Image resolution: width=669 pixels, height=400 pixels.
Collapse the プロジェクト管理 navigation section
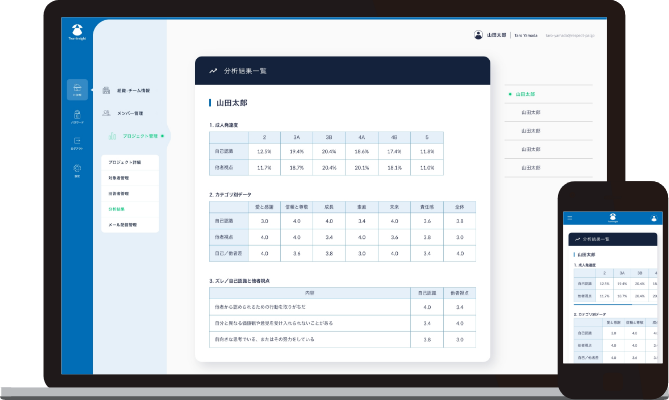pyautogui.click(x=140, y=136)
